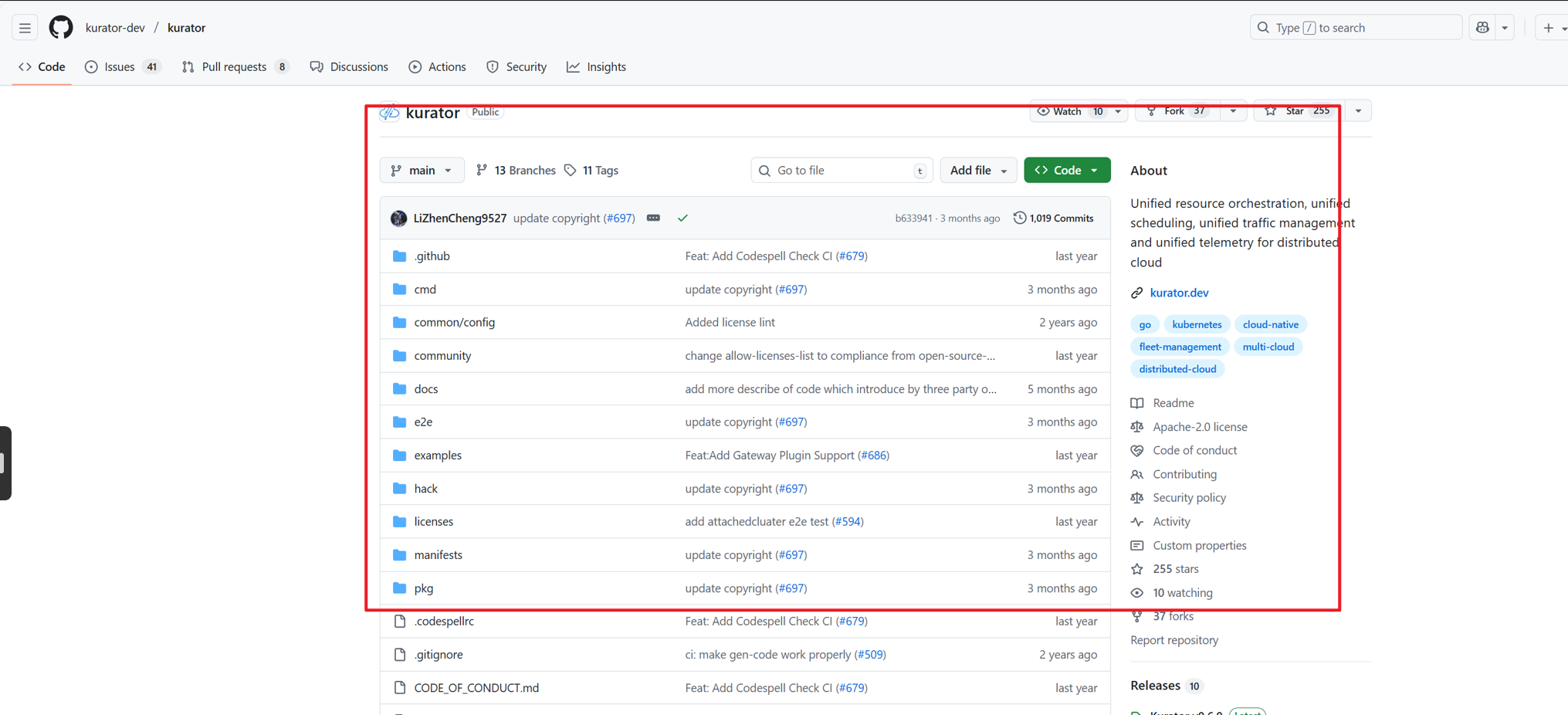
Task: Expand the Copilot dropdown arrow
Action: pos(1505,28)
